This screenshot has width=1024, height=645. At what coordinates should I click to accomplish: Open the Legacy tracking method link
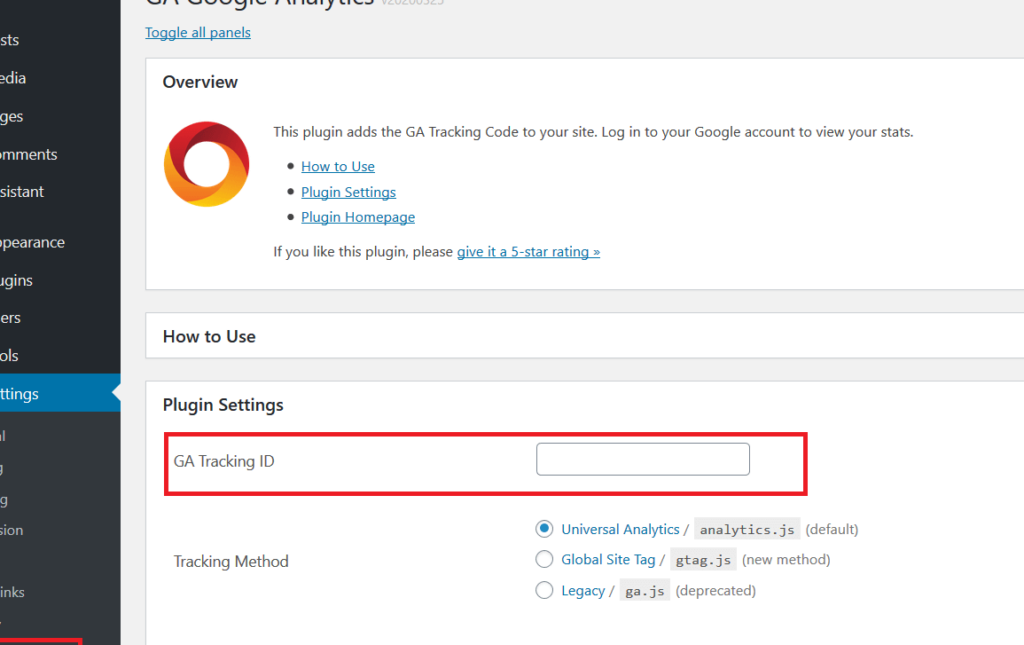click(x=583, y=591)
